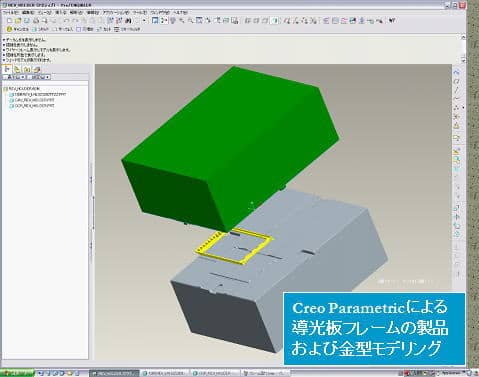Click message area scroll-up arrow
The image size is (479, 377).
point(463,37)
